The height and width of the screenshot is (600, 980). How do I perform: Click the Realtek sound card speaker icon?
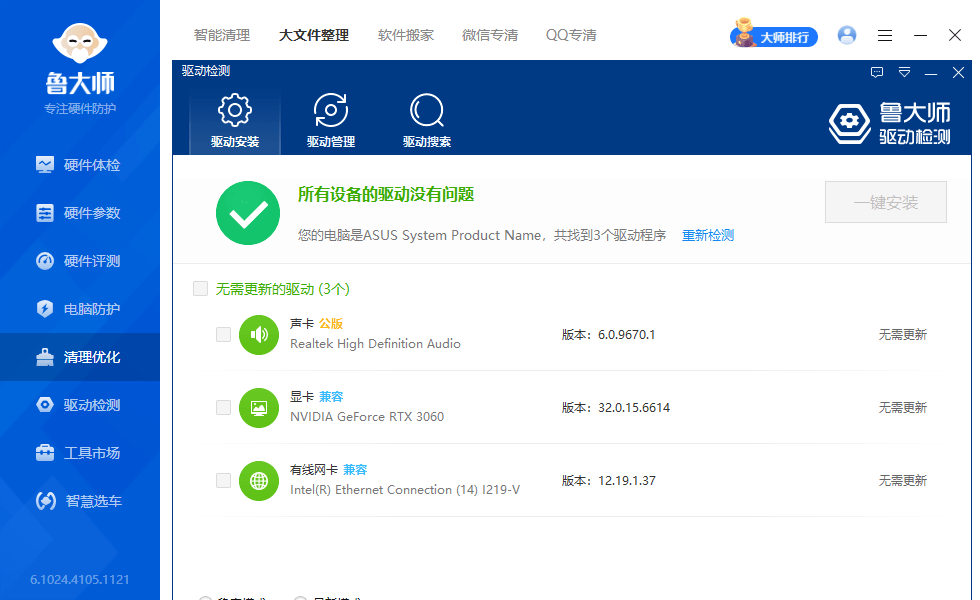pos(259,335)
